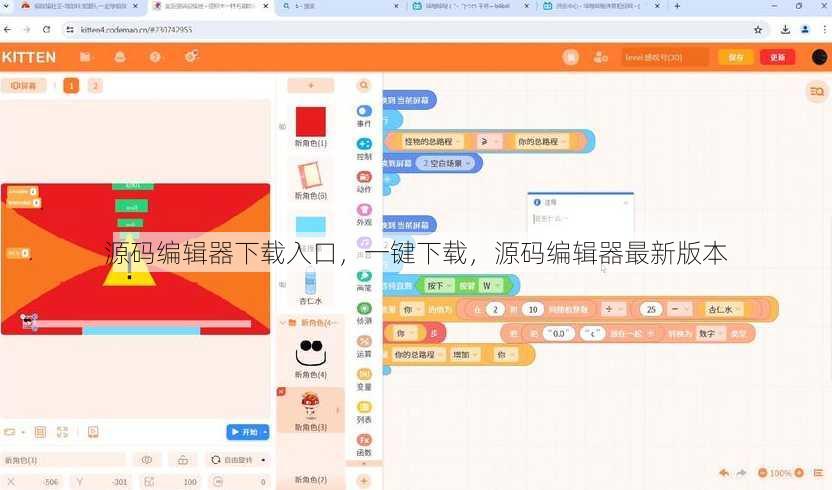Open the 运算 (operators) block category
The height and width of the screenshot is (490, 832).
tap(364, 346)
